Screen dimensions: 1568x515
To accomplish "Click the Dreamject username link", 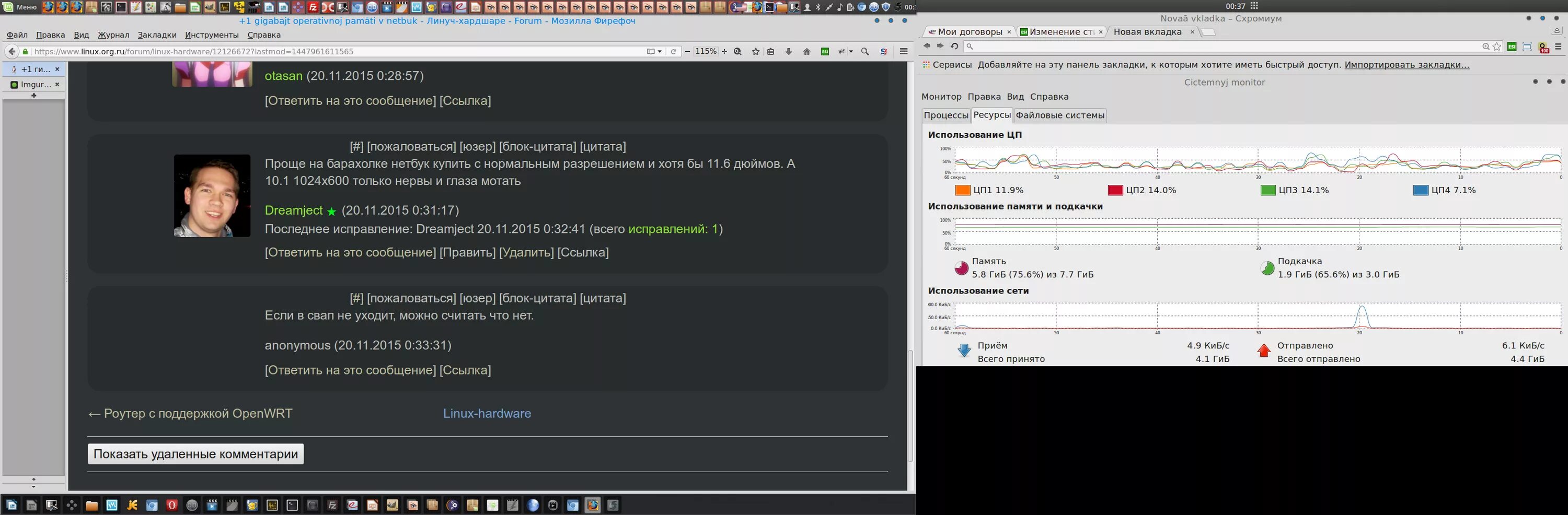I will [x=293, y=210].
